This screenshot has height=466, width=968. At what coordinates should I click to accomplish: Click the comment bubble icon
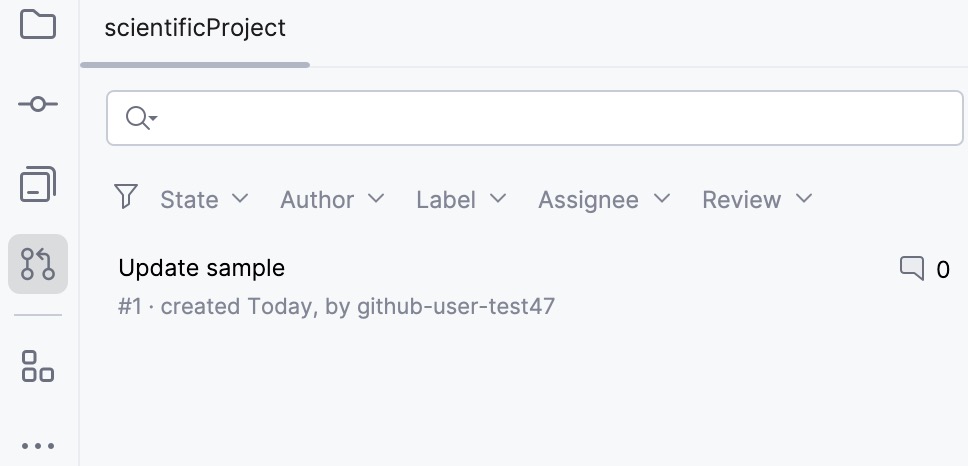tap(911, 268)
